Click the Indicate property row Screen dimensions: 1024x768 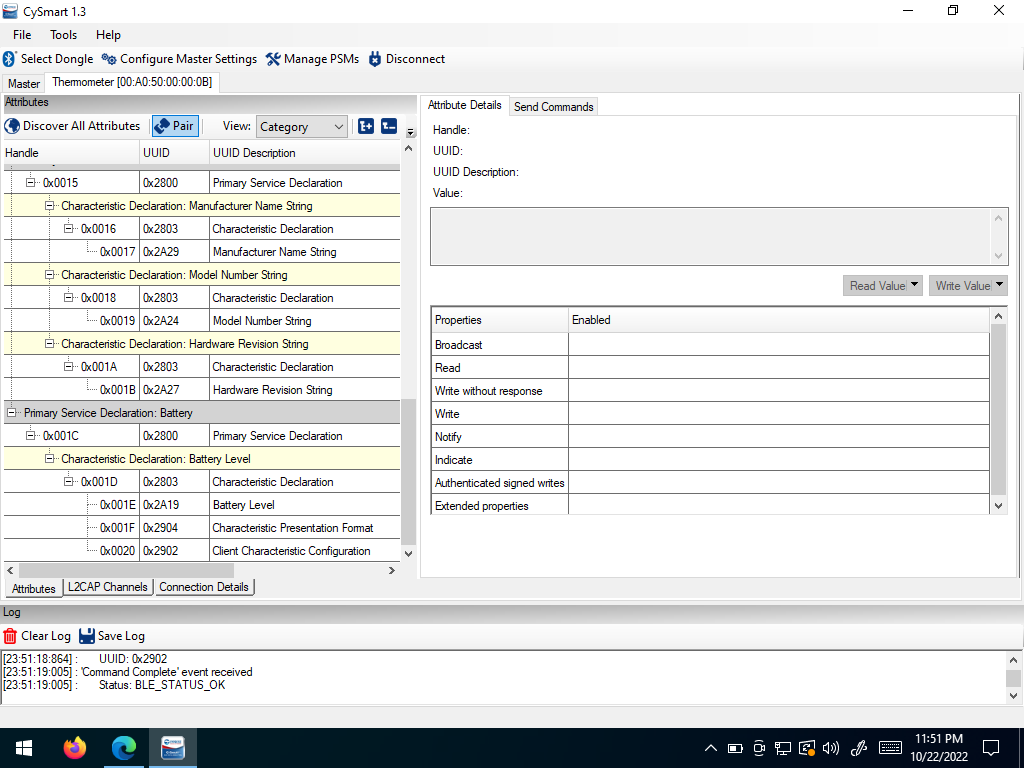coord(710,460)
